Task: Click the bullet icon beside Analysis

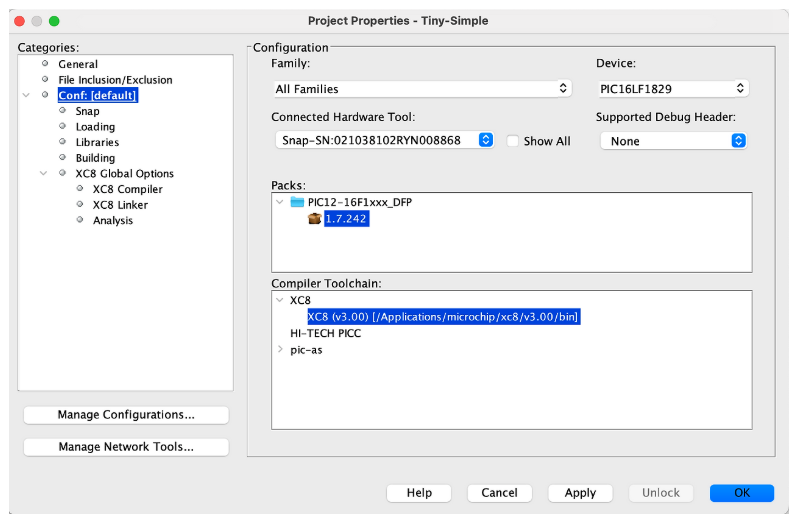Action: click(x=80, y=220)
